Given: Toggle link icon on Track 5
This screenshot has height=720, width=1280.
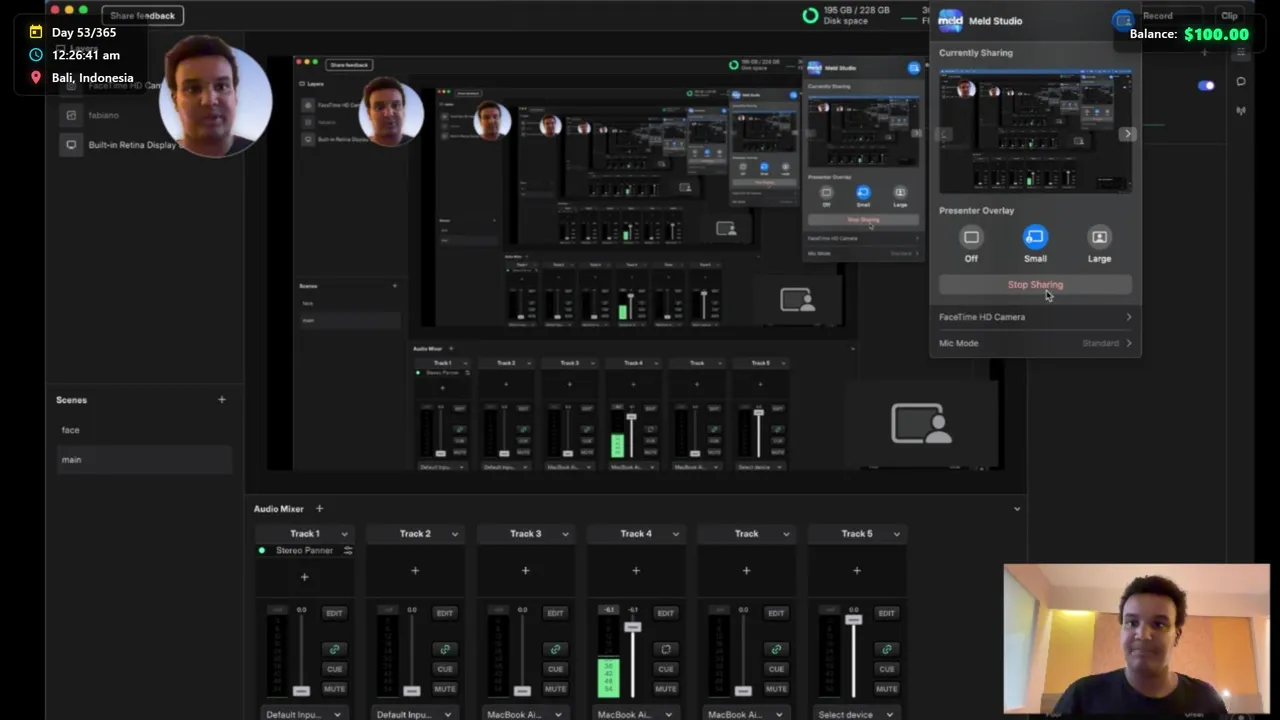Looking at the screenshot, I should [x=886, y=649].
